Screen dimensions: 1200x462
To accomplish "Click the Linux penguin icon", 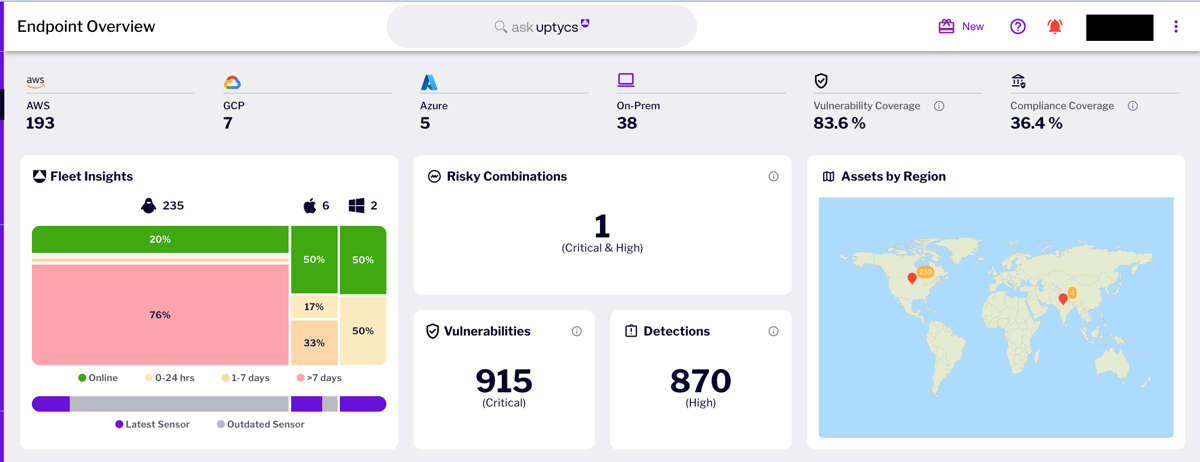I will tap(148, 205).
